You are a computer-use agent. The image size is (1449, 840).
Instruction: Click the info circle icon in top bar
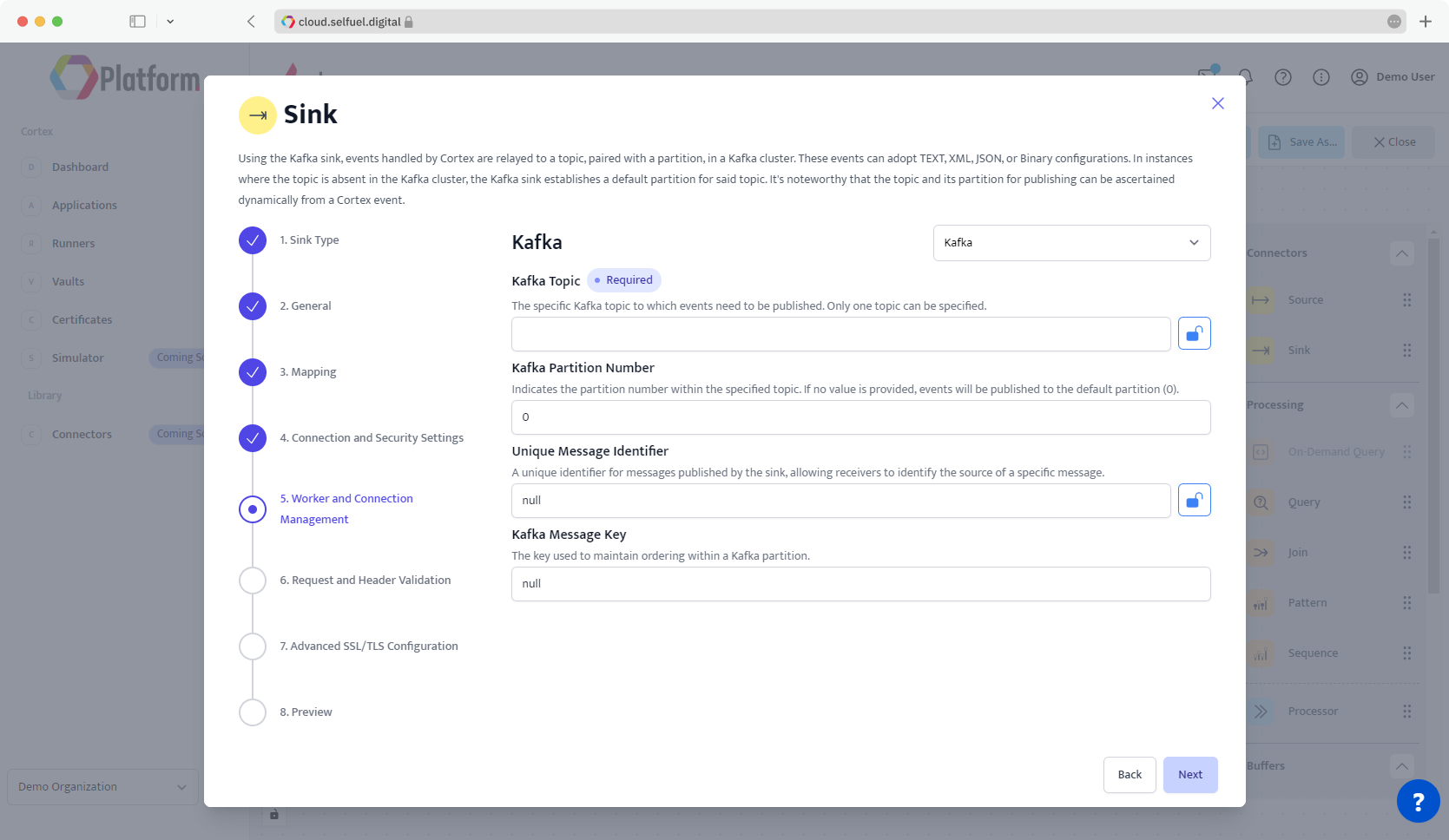click(1321, 77)
